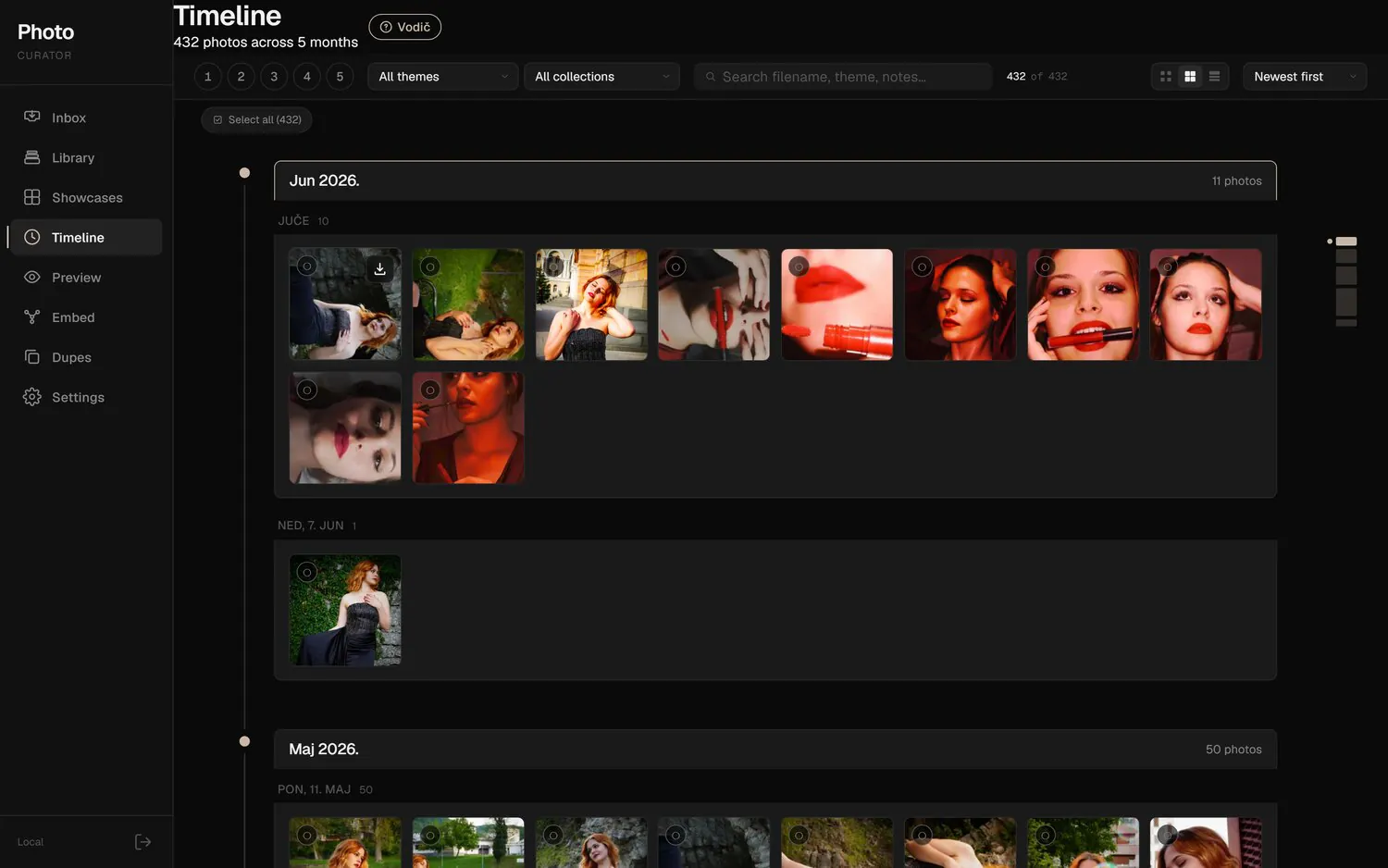The width and height of the screenshot is (1388, 868).
Task: Switch to small grid view
Action: [1166, 77]
